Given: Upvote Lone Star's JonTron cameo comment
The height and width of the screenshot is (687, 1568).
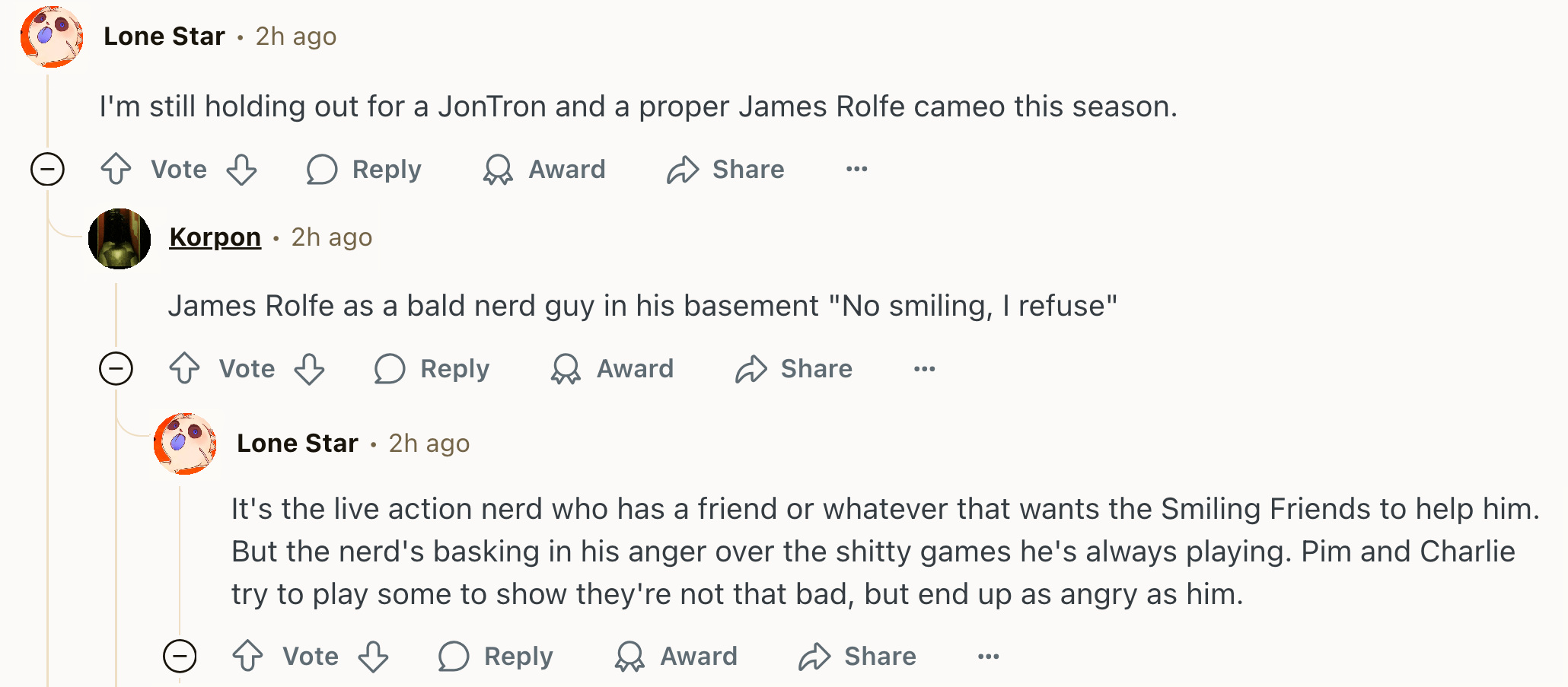Looking at the screenshot, I should tap(116, 169).
